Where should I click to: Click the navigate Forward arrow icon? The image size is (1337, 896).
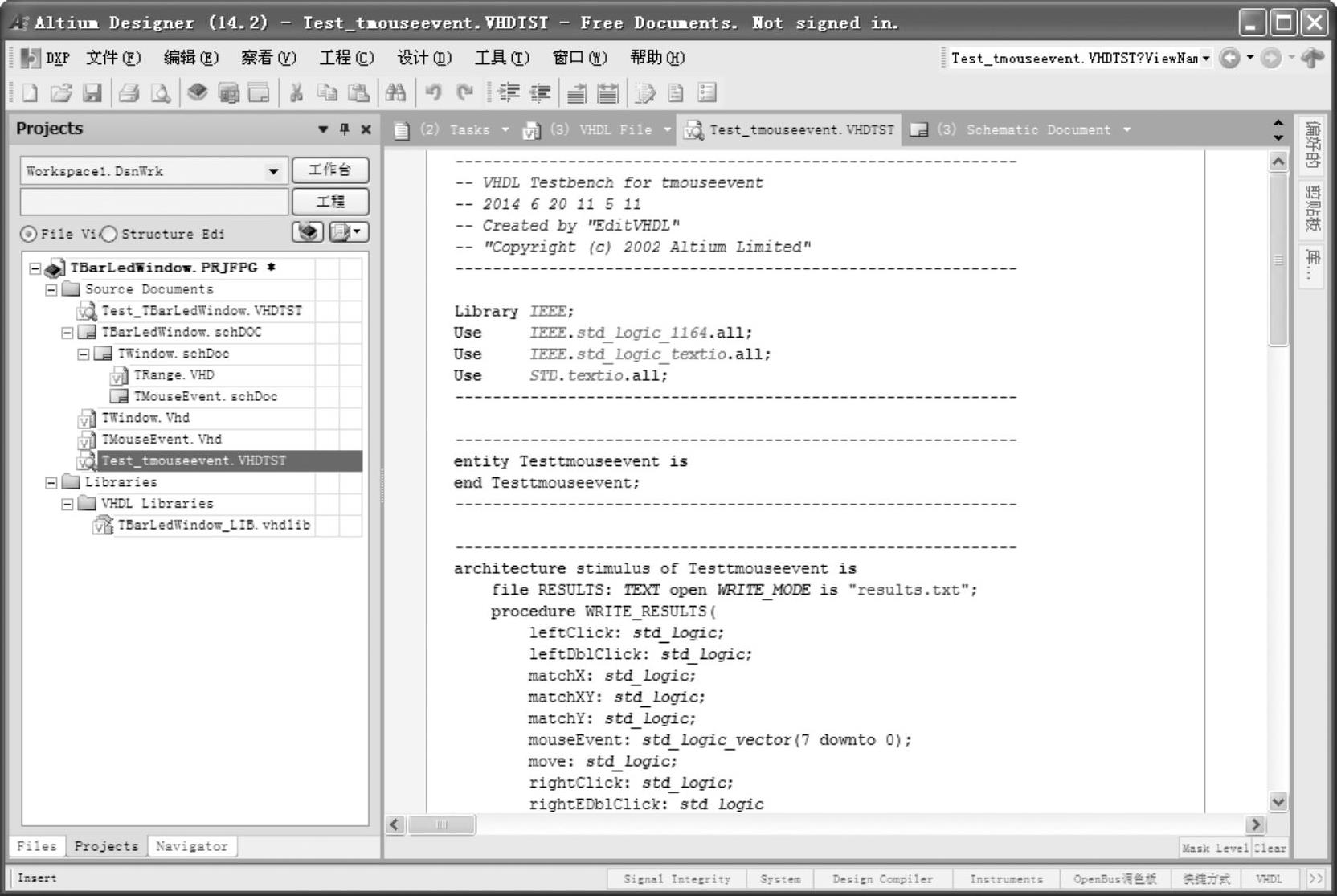click(x=1270, y=58)
